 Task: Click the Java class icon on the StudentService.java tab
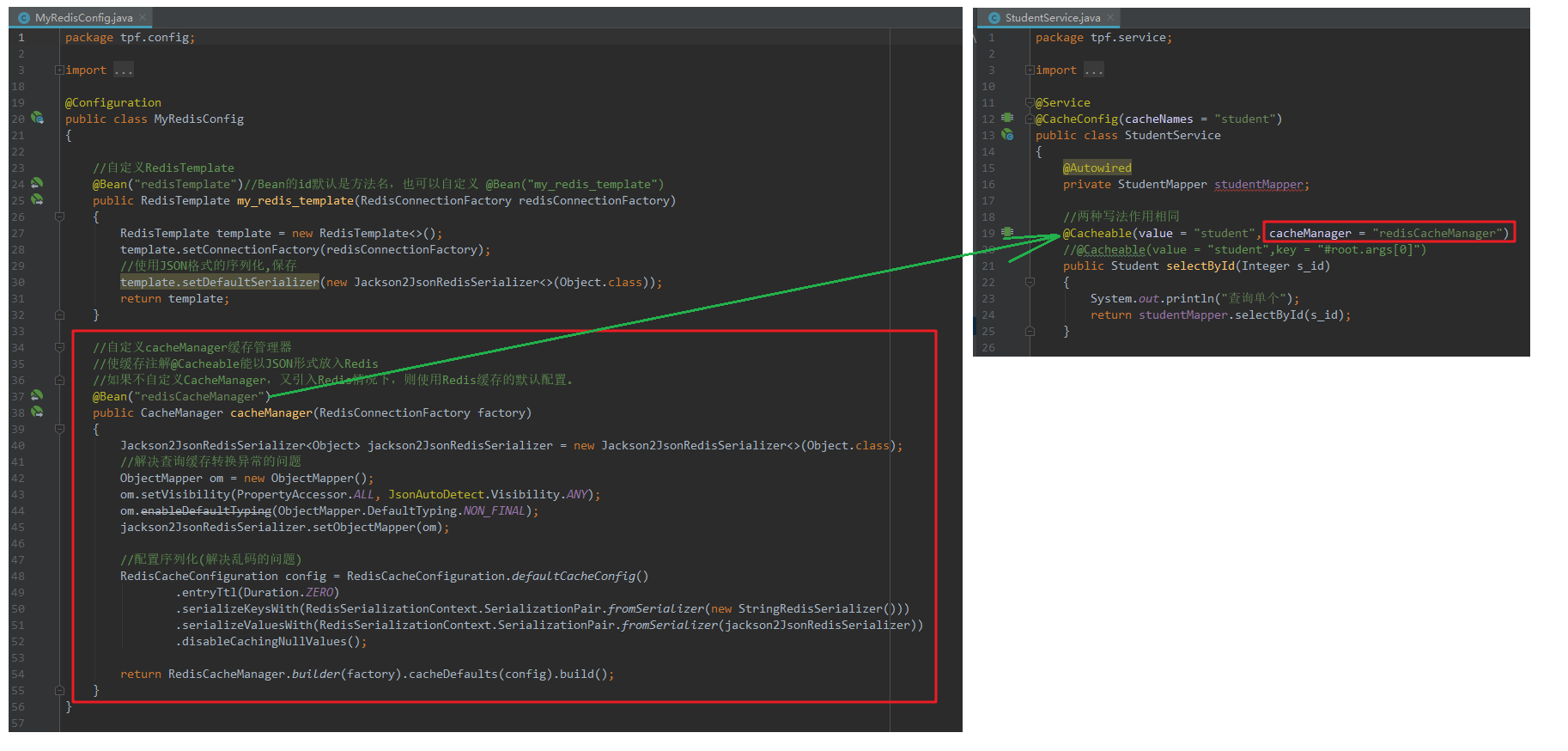pyautogui.click(x=994, y=17)
